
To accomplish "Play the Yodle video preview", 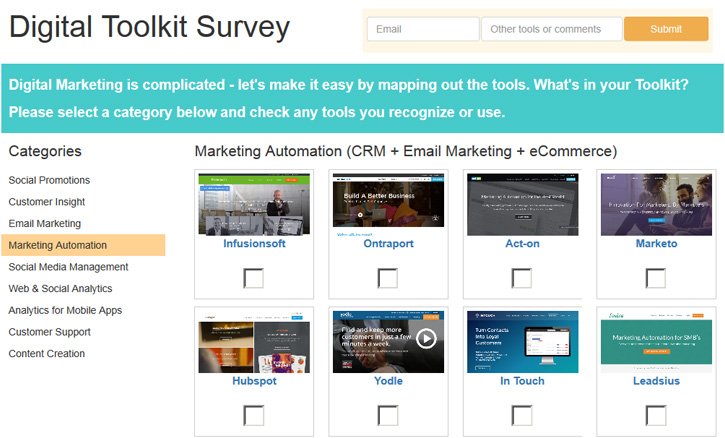I will click(426, 339).
